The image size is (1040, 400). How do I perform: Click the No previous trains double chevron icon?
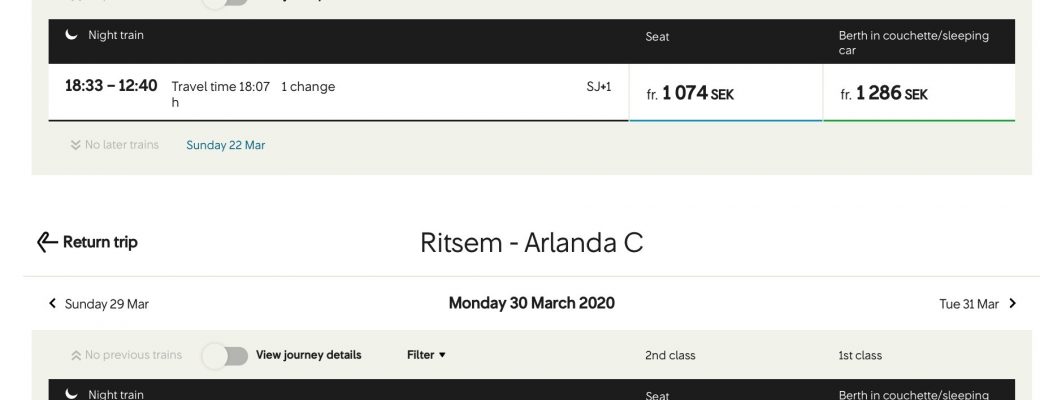coord(76,355)
